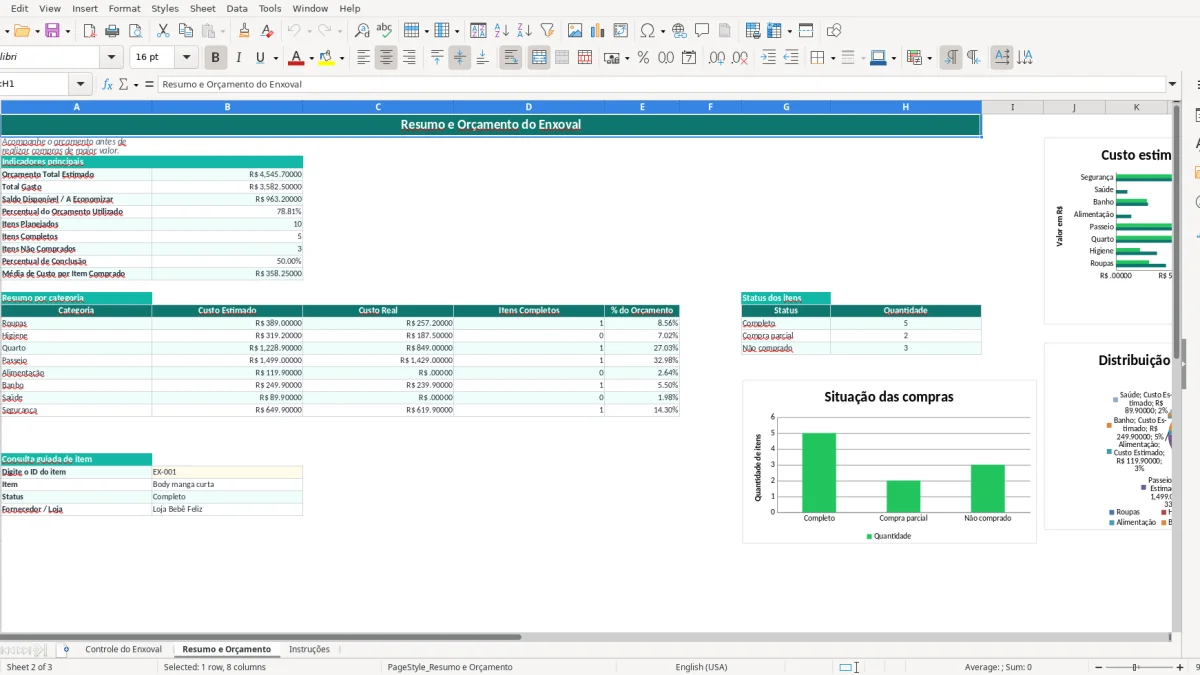Click the AutoFilter funnel icon
The image size is (1200, 675).
(547, 31)
